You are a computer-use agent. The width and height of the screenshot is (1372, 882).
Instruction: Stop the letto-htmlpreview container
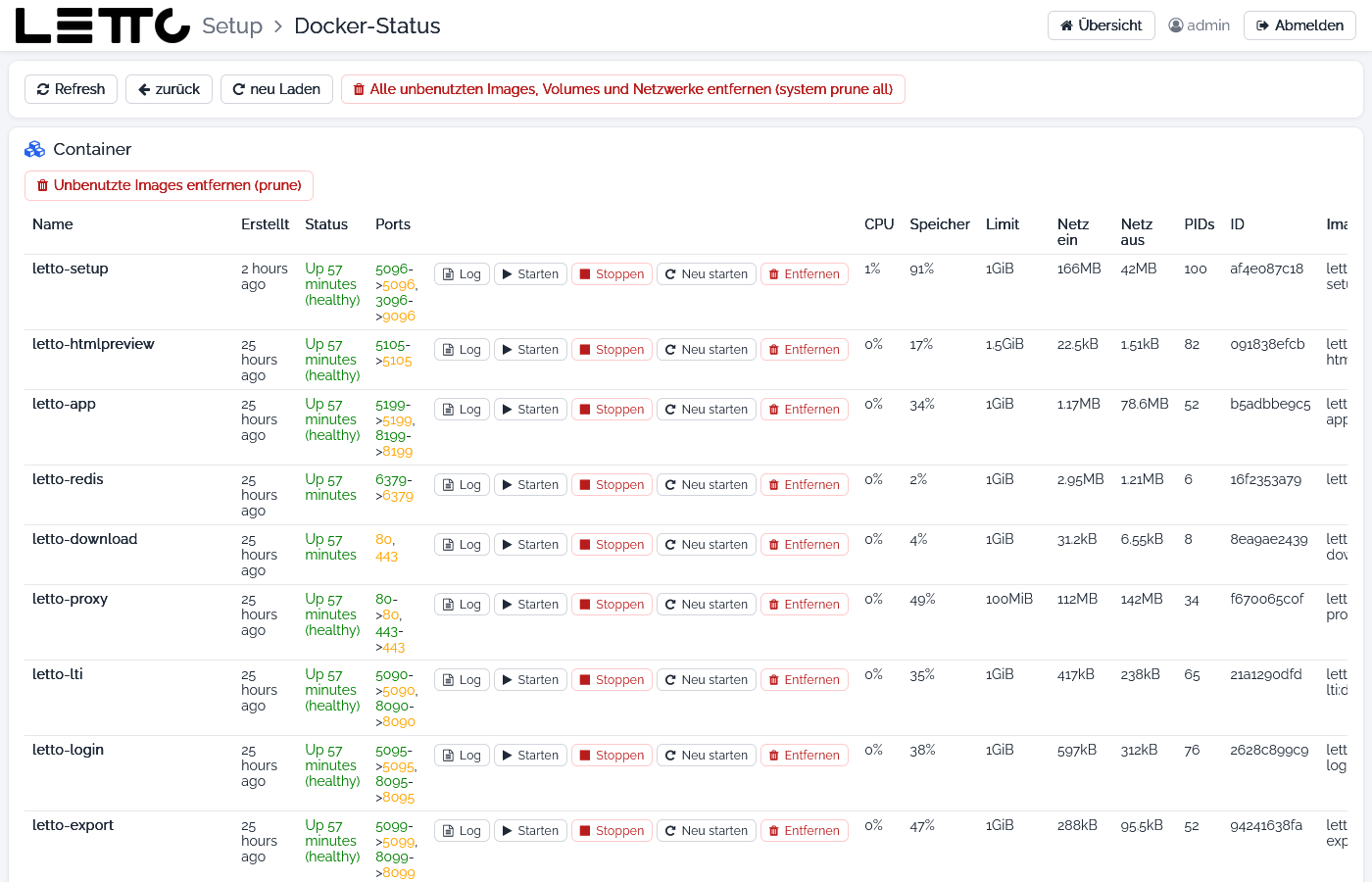click(612, 350)
